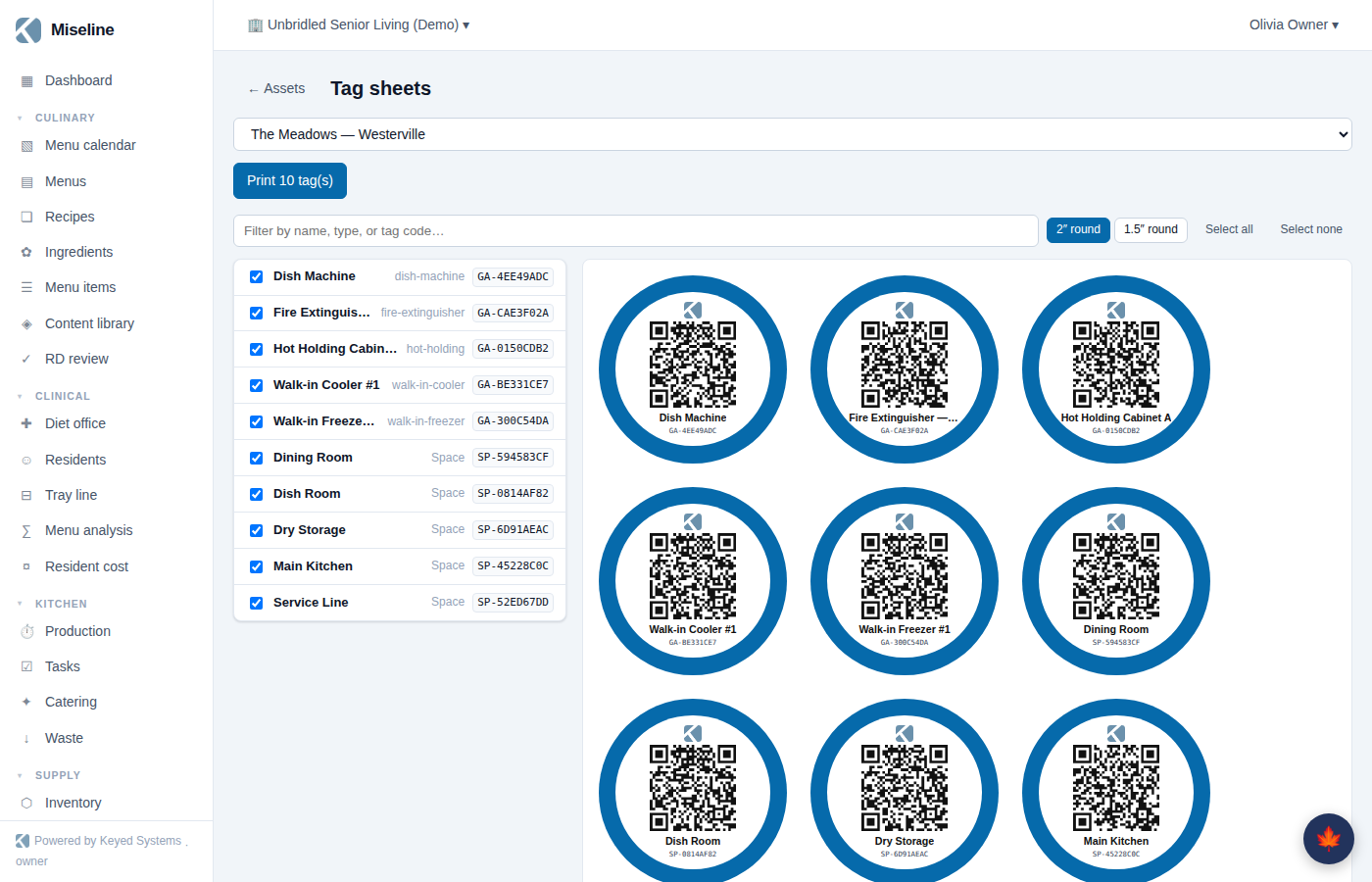Click Powered by Keyed Systems link
Image resolution: width=1372 pixels, height=882 pixels.
tap(108, 841)
